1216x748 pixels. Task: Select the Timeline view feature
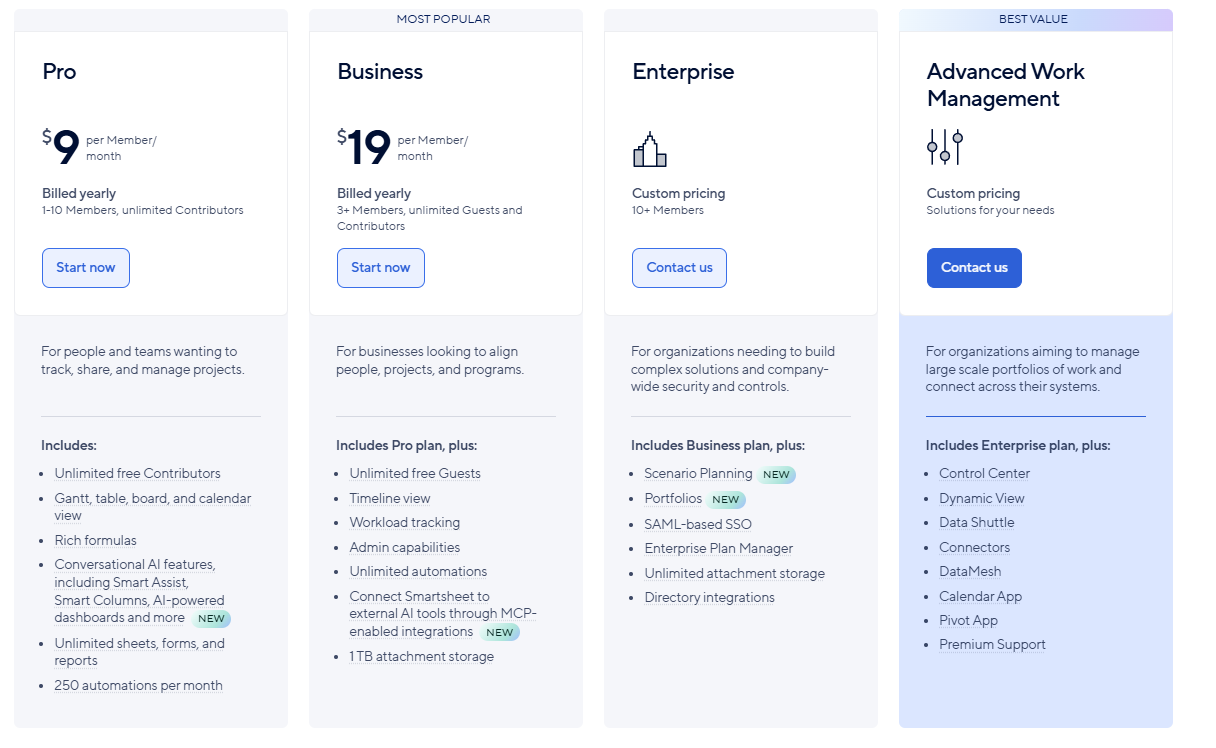[390, 498]
